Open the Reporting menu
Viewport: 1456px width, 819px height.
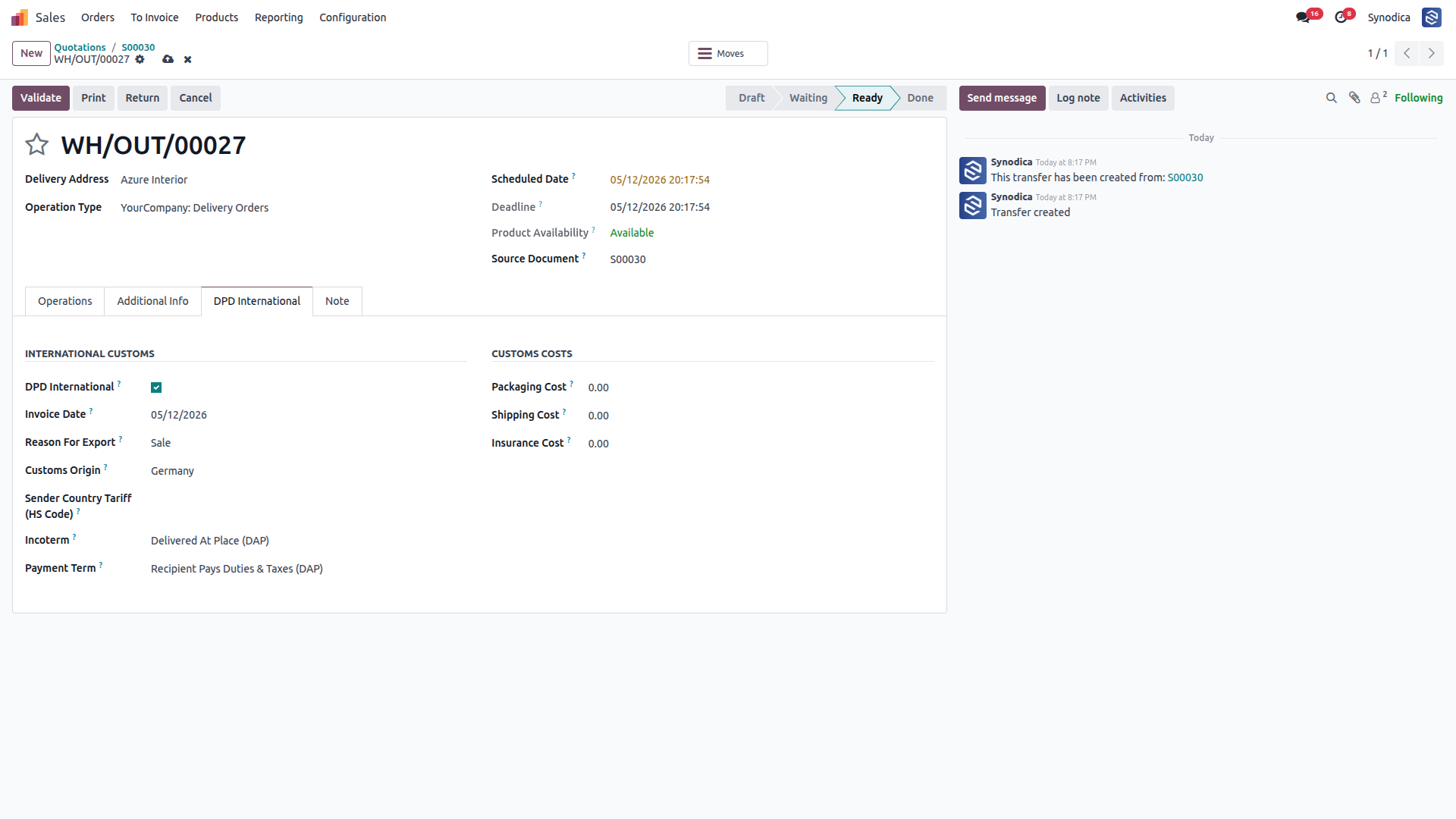[279, 17]
